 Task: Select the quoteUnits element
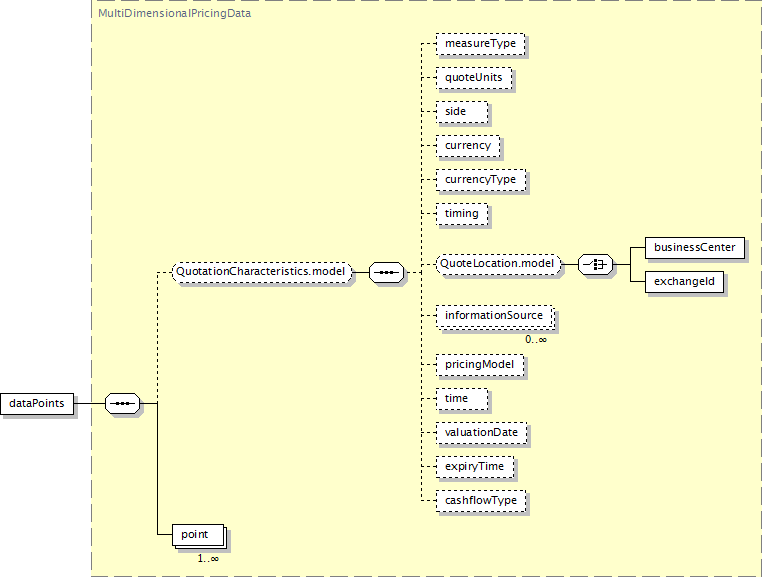[x=474, y=78]
